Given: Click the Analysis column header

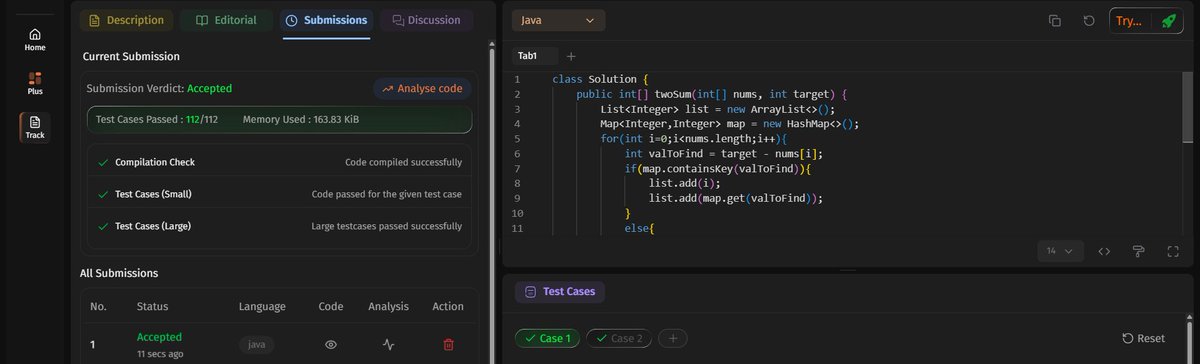Looking at the screenshot, I should tap(389, 306).
